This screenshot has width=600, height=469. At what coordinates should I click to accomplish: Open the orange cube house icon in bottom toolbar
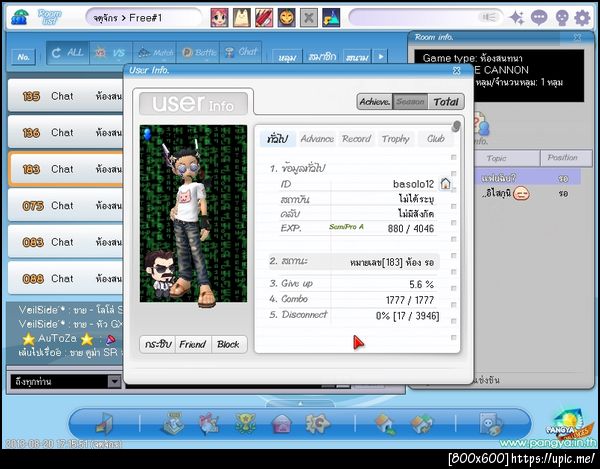[x=421, y=424]
